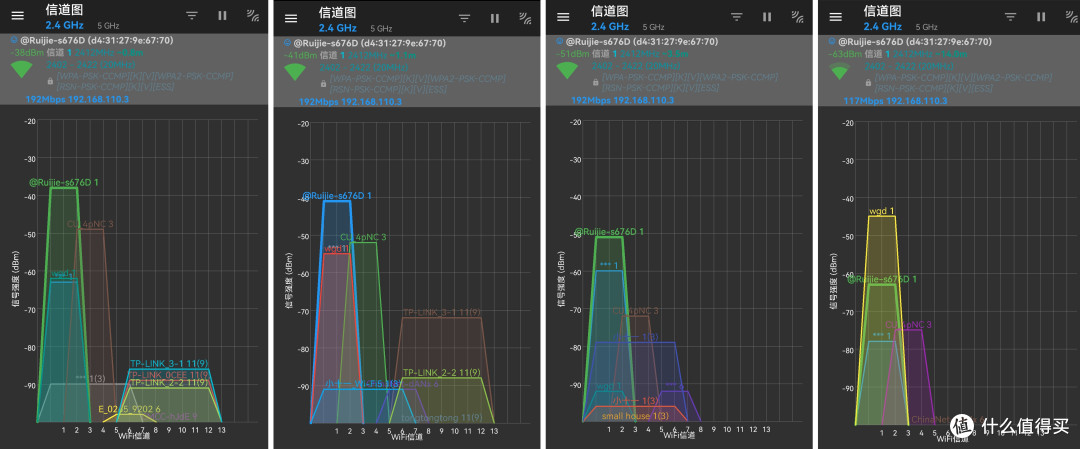
Task: Tap 信道图 title in the -38dBm screenshot
Action: coord(65,10)
